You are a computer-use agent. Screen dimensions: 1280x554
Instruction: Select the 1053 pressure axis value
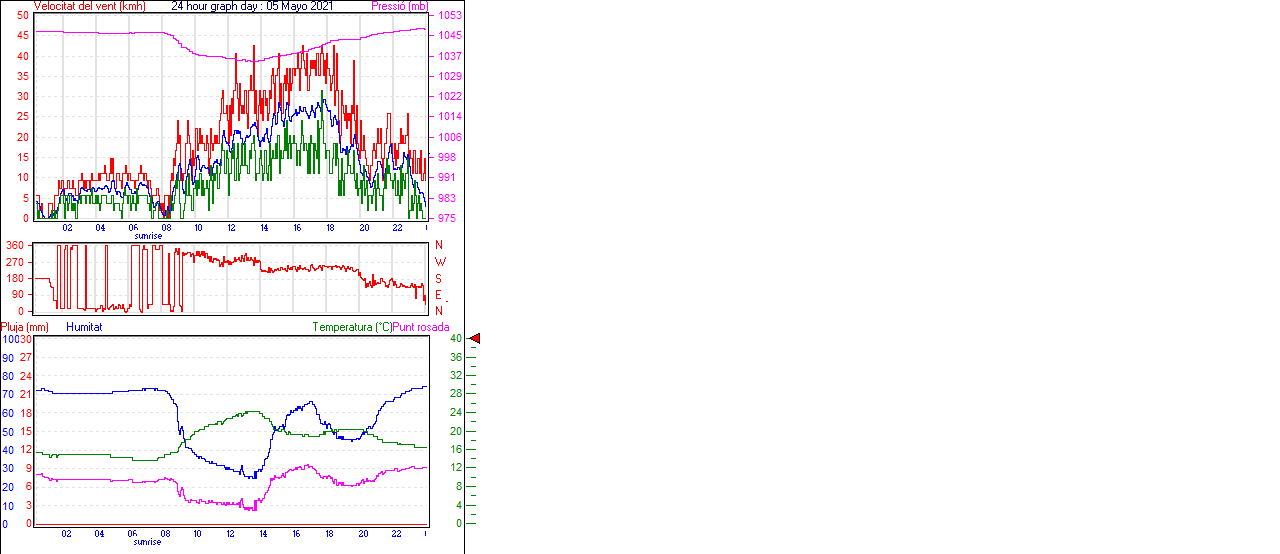coord(449,16)
